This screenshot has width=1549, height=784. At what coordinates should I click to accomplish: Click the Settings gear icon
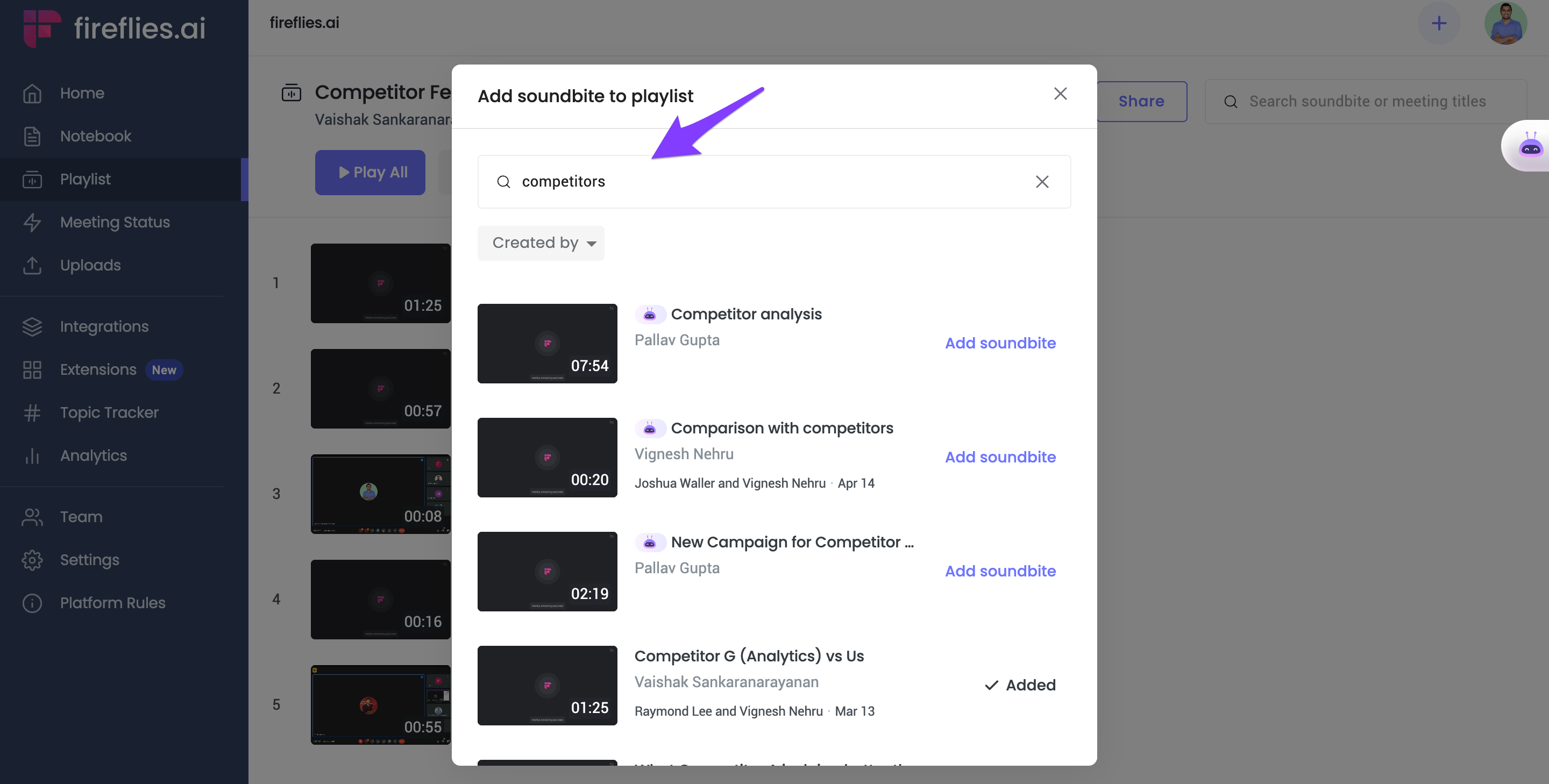coord(32,560)
